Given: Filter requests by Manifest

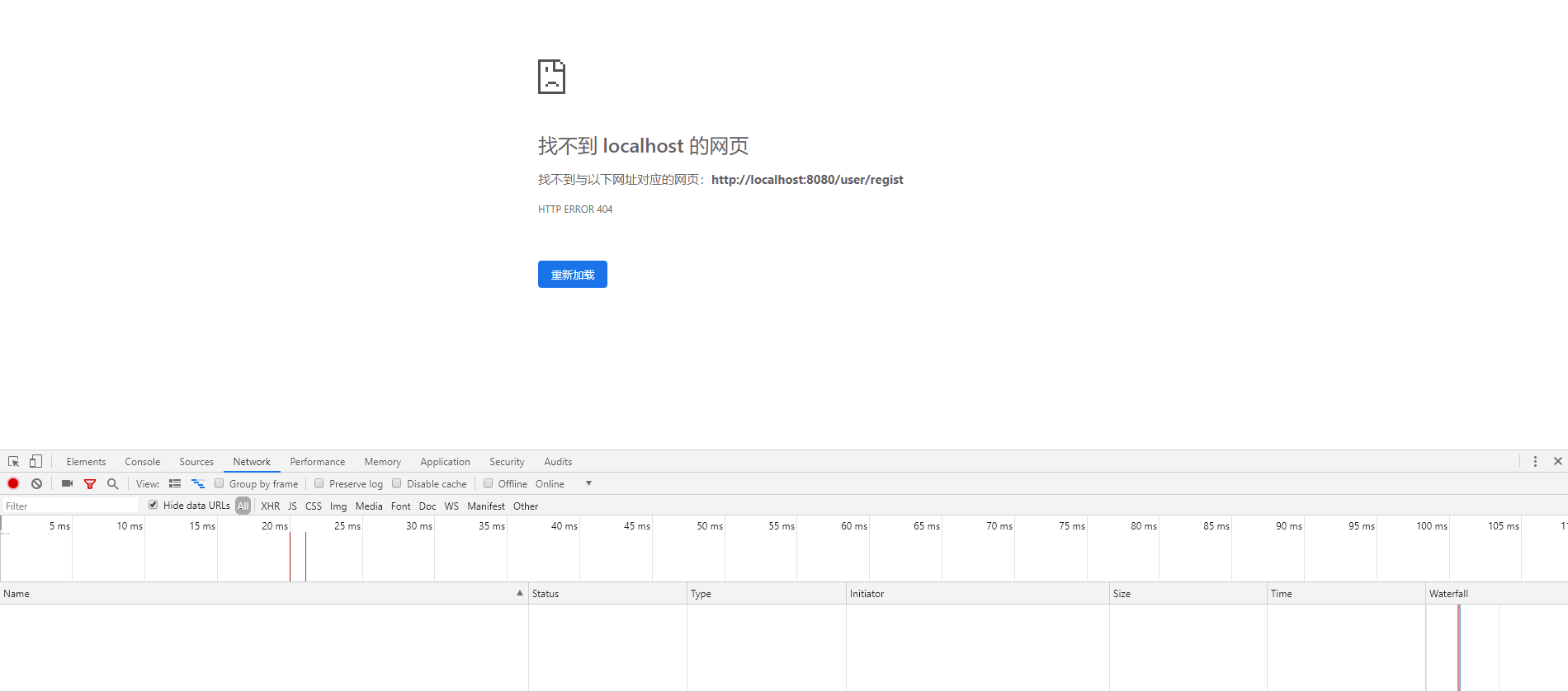Looking at the screenshot, I should pyautogui.click(x=486, y=506).
